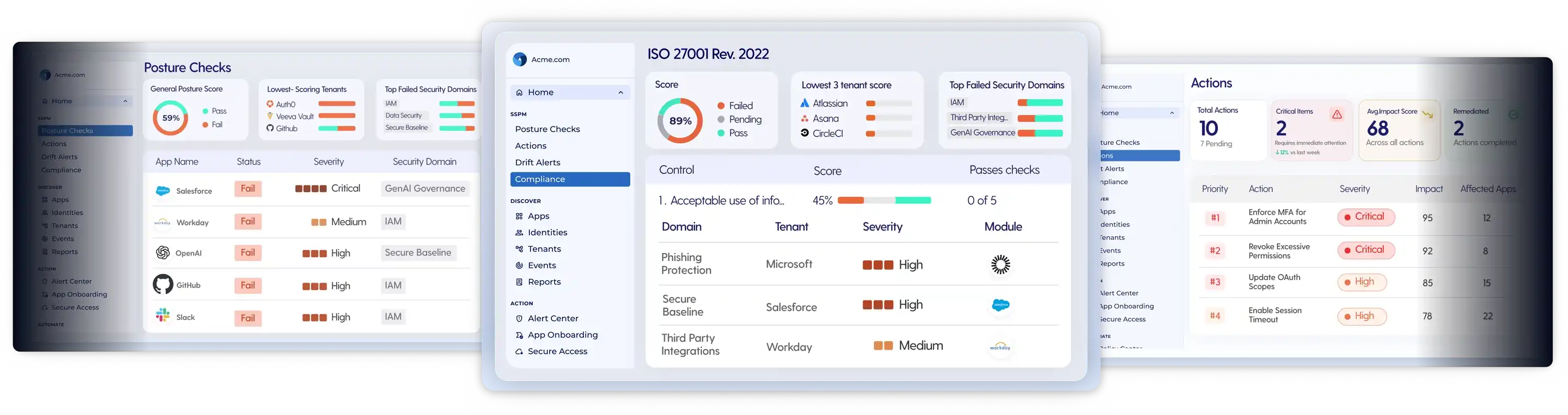Click the High badge for Update OAuth Scopes
The height and width of the screenshot is (415, 1568).
coord(1361,282)
